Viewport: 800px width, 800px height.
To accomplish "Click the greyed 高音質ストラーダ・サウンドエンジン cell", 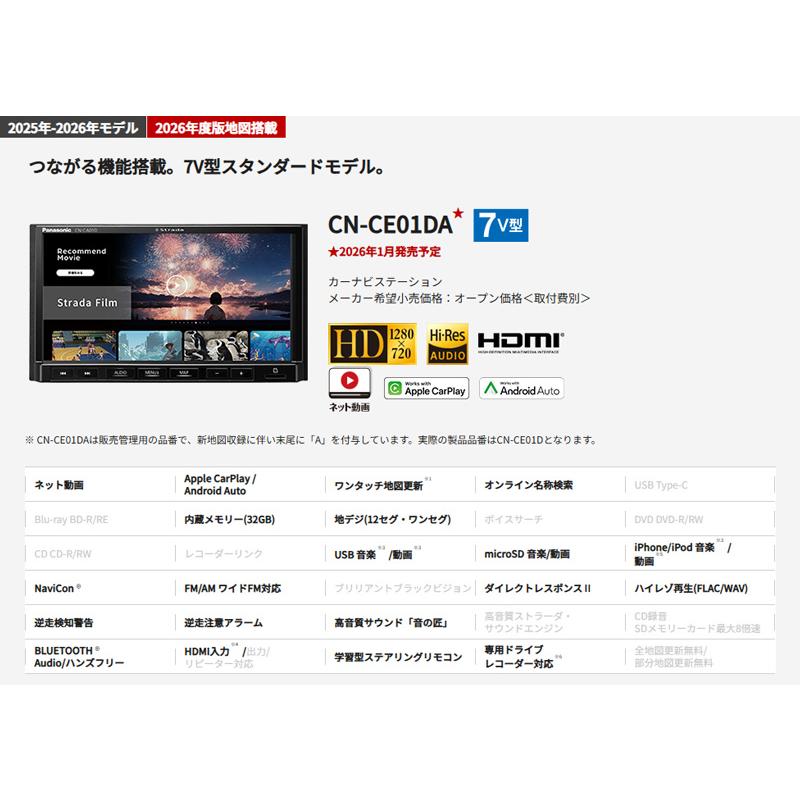I will coord(549,622).
